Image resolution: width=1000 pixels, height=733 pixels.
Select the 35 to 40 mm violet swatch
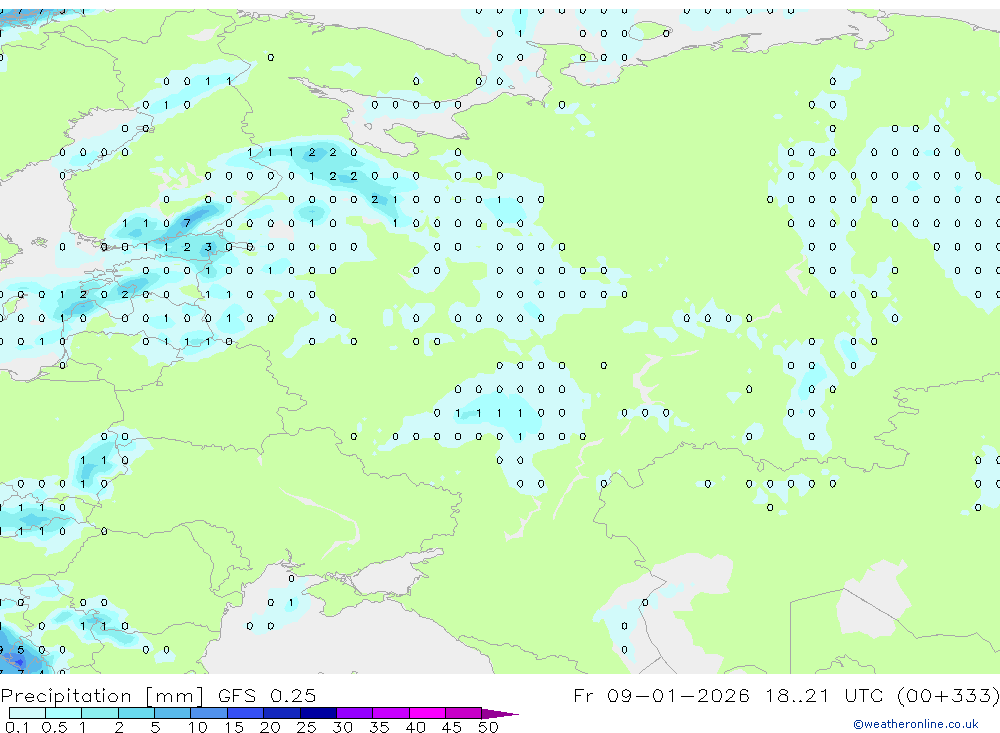point(391,713)
